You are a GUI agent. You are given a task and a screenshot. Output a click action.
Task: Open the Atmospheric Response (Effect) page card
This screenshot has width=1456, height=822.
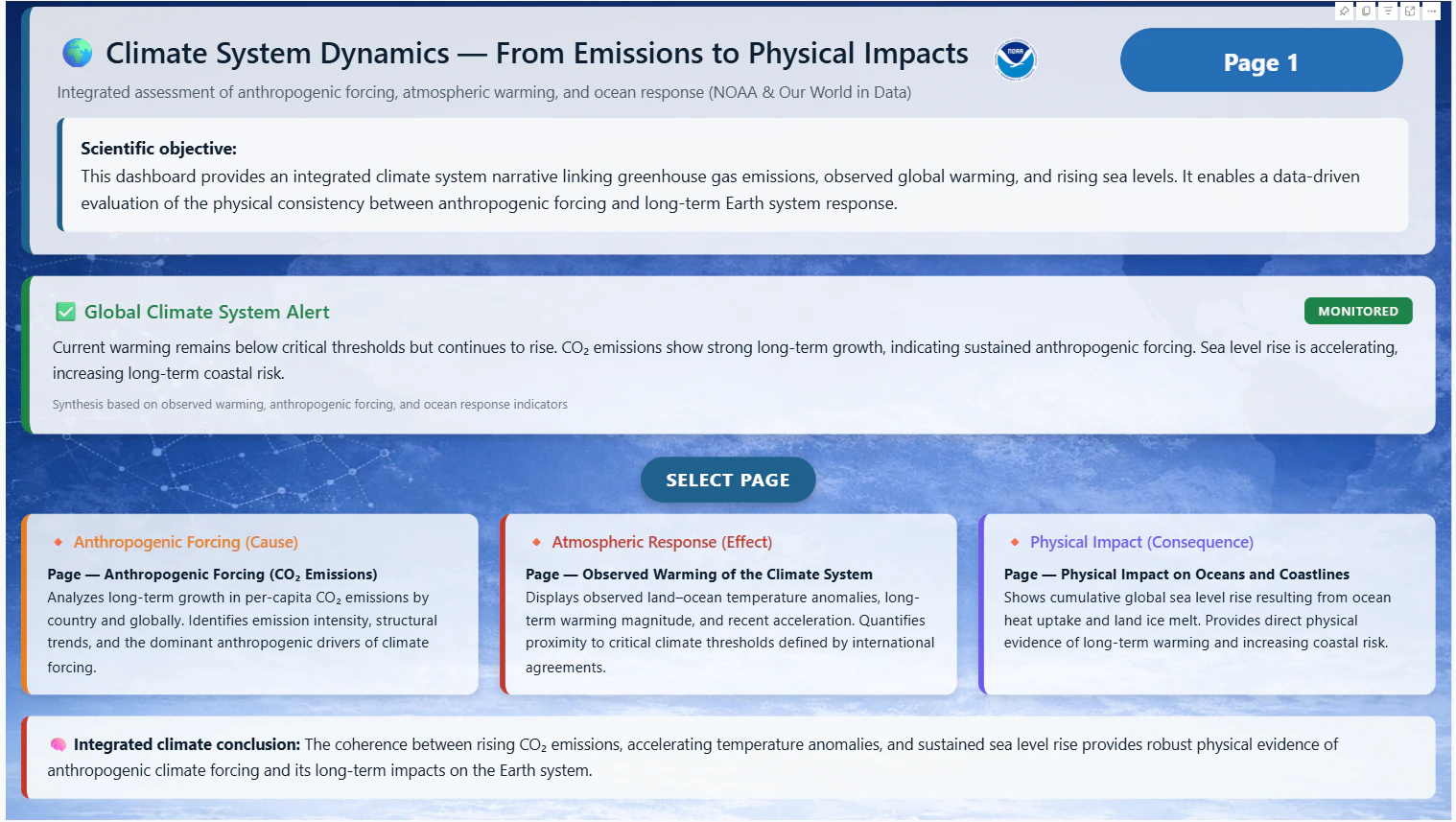[728, 604]
